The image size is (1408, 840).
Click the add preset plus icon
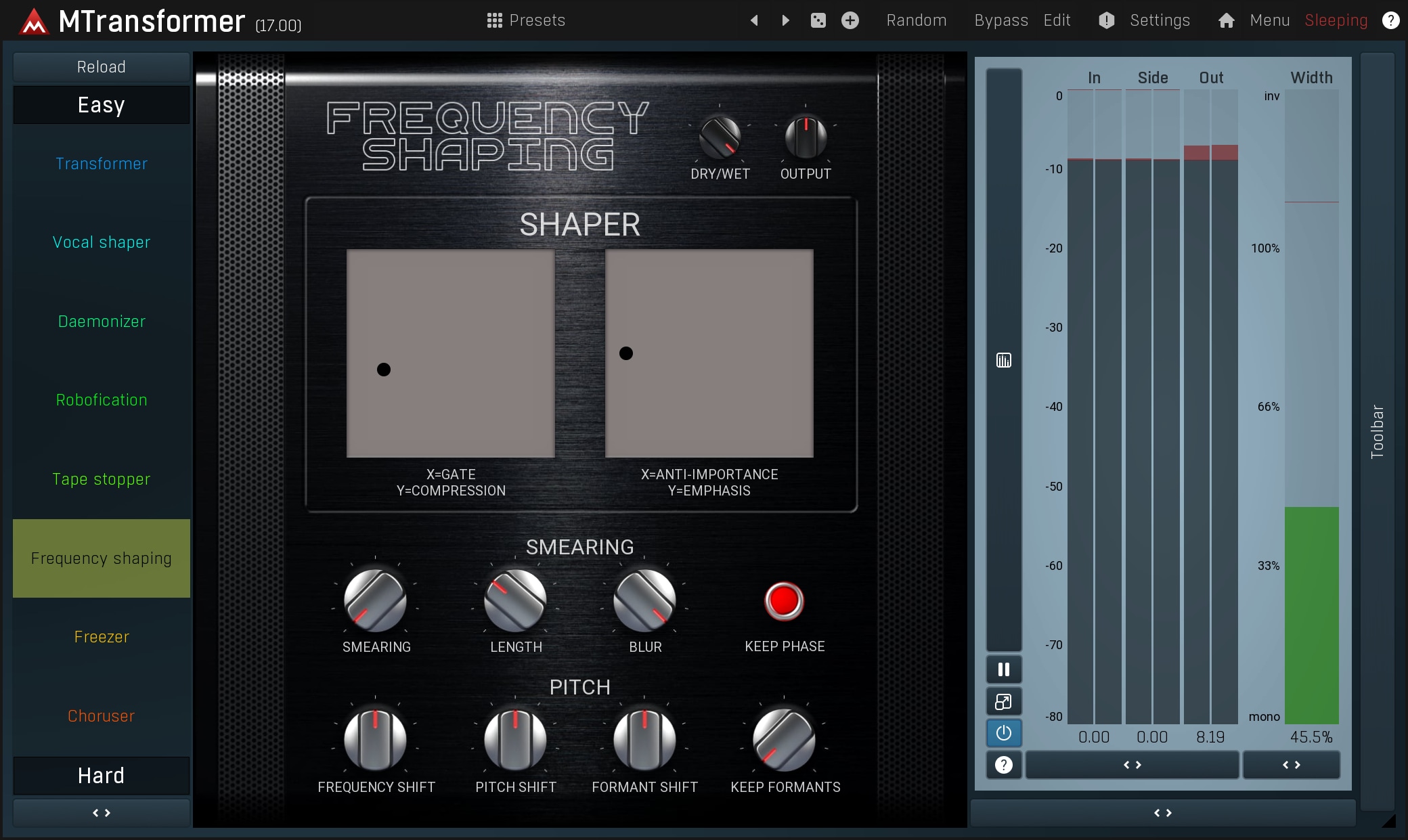click(850, 20)
